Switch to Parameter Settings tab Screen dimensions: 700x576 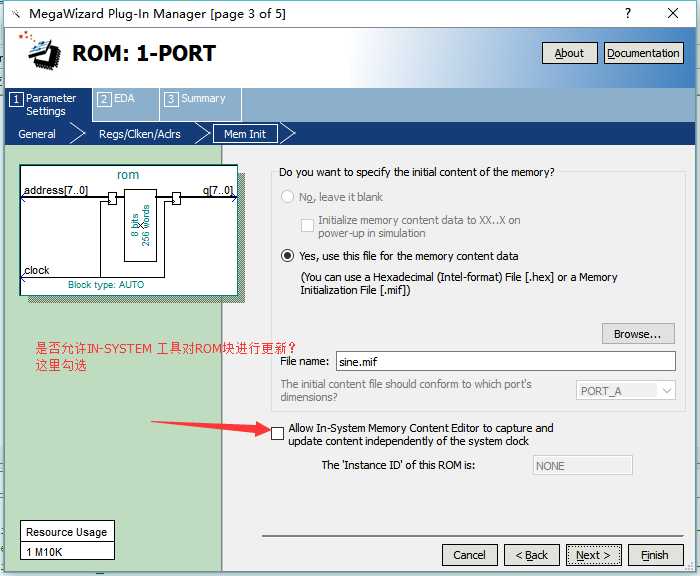(48, 104)
